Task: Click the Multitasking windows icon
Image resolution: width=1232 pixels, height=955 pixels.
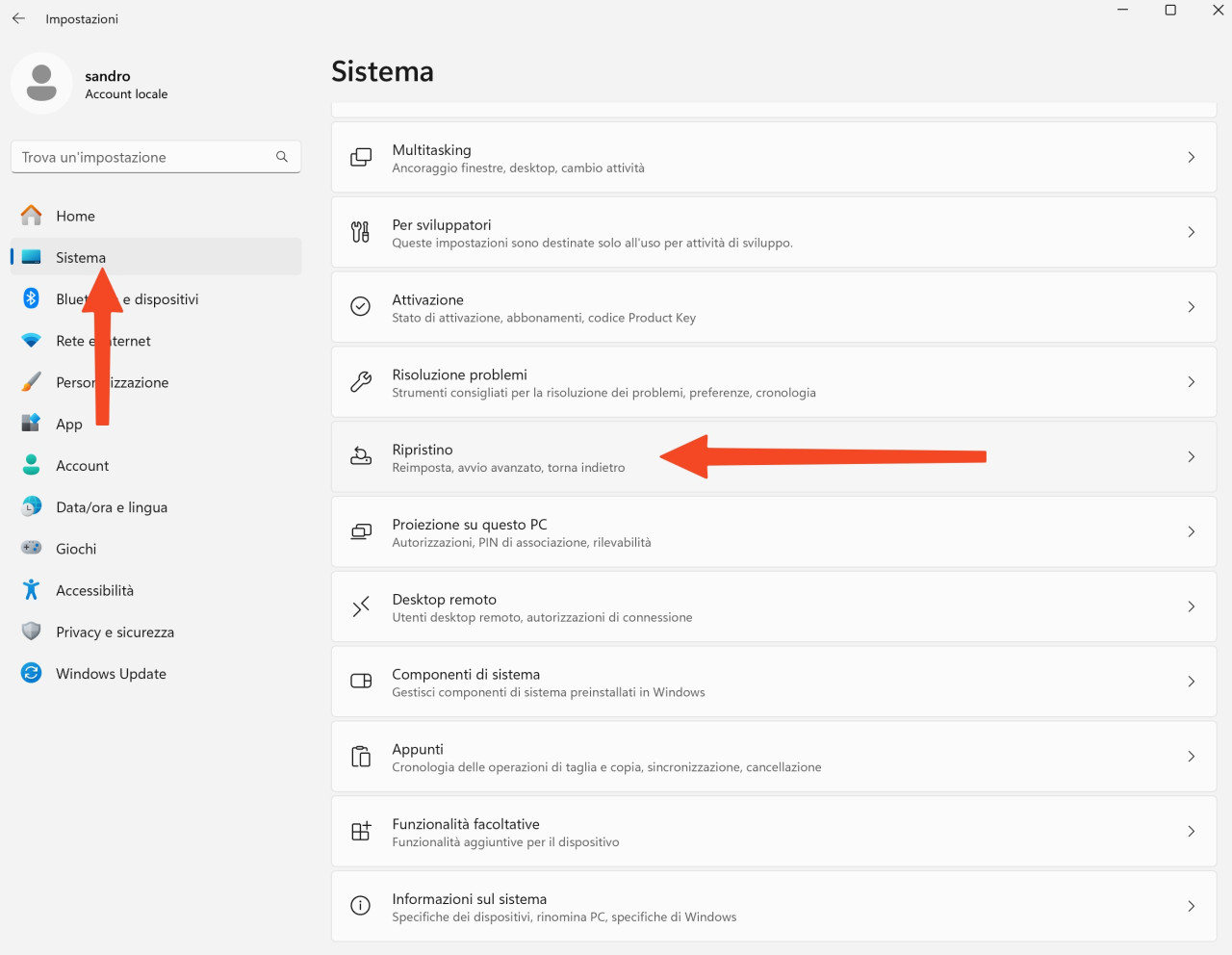Action: point(361,157)
